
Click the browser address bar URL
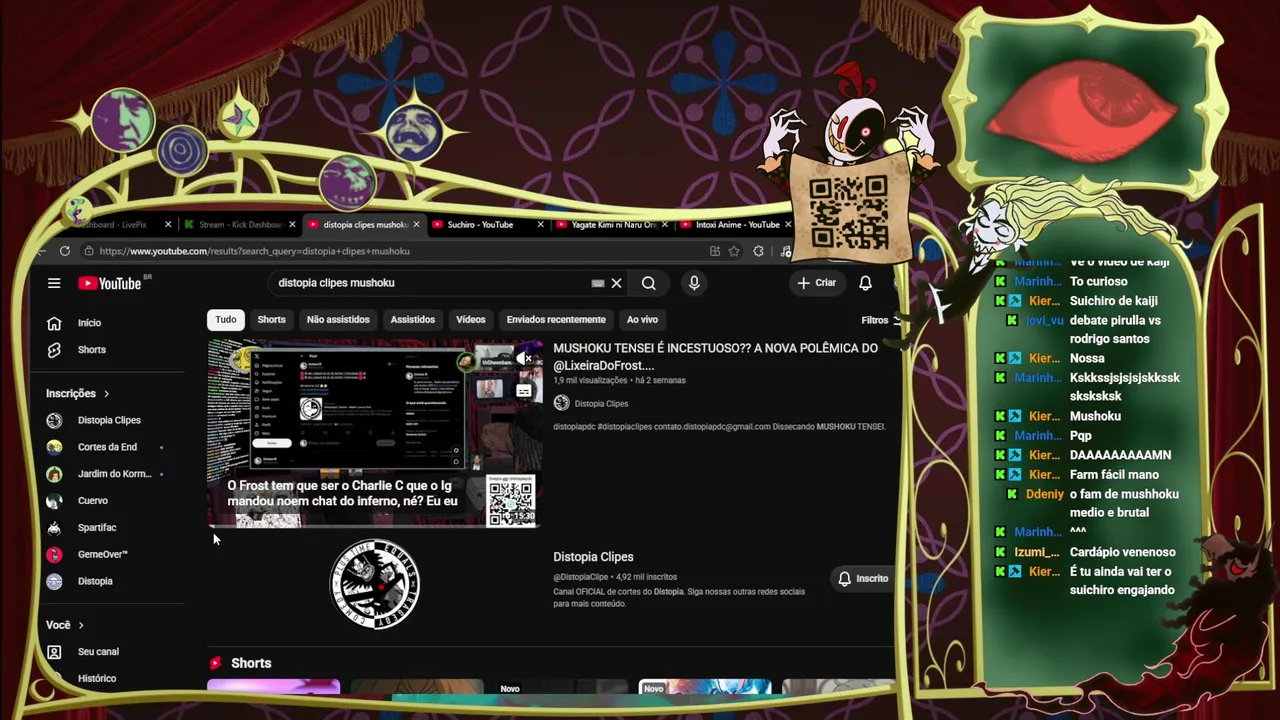[254, 251]
